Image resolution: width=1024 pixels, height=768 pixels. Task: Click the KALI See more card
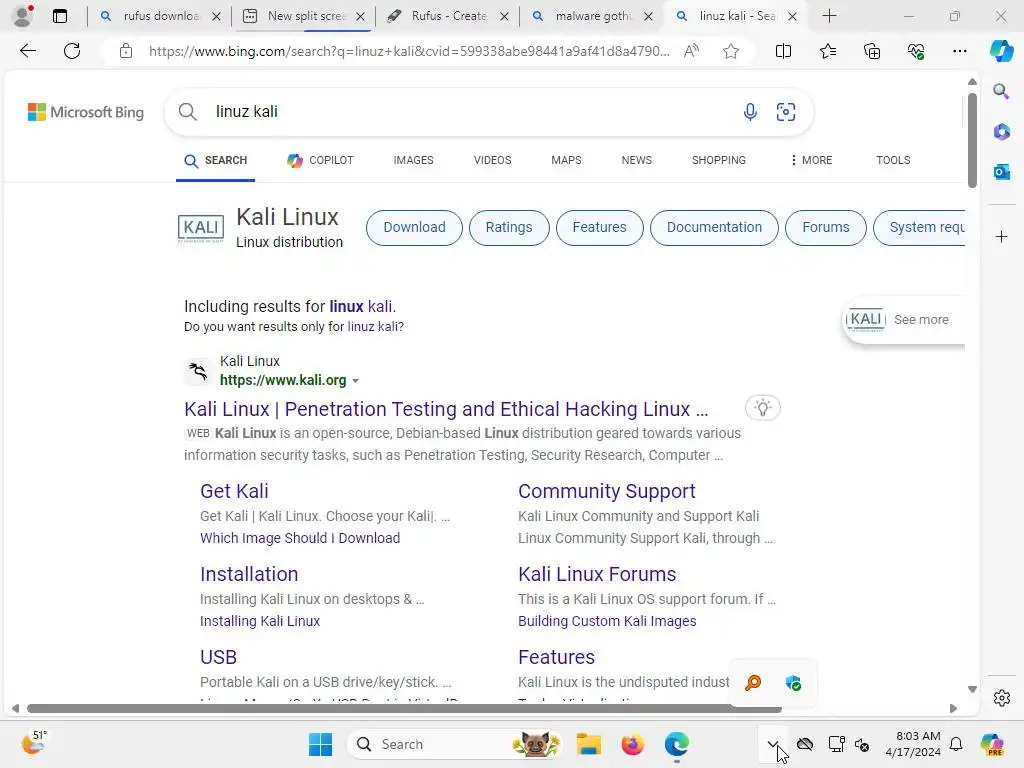point(903,319)
